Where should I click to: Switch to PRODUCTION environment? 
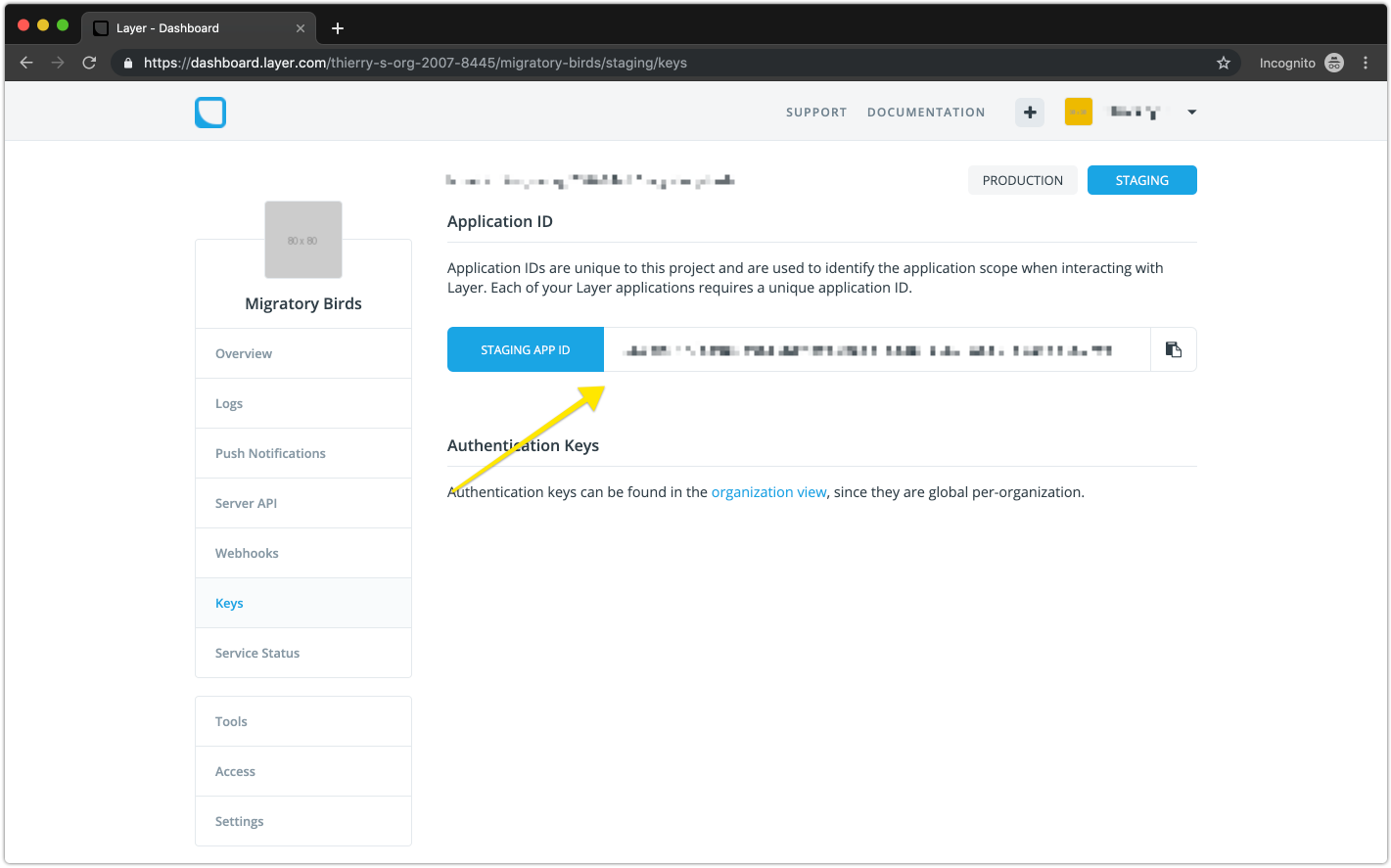(x=1022, y=180)
